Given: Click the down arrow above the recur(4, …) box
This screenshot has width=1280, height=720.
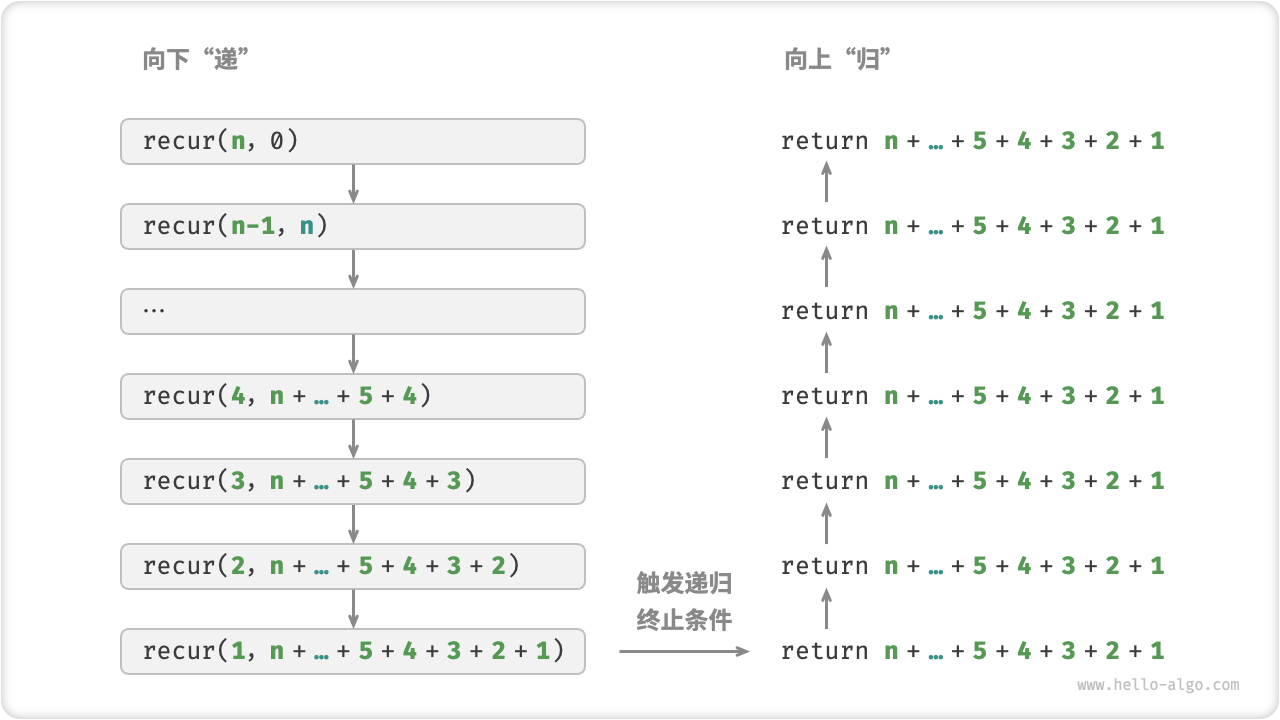Looking at the screenshot, I should pos(353,354).
